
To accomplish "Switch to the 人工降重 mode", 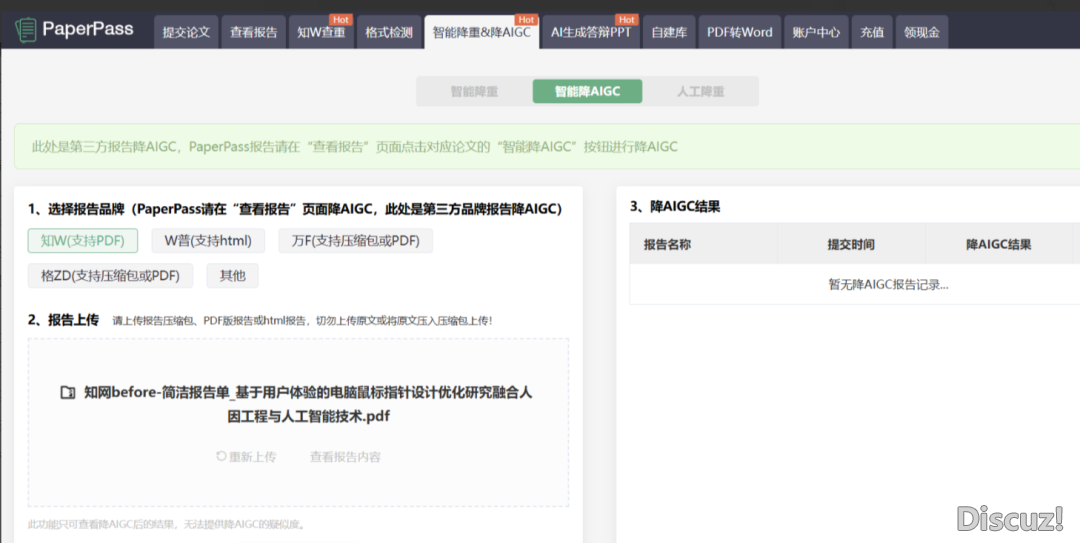I will (700, 91).
